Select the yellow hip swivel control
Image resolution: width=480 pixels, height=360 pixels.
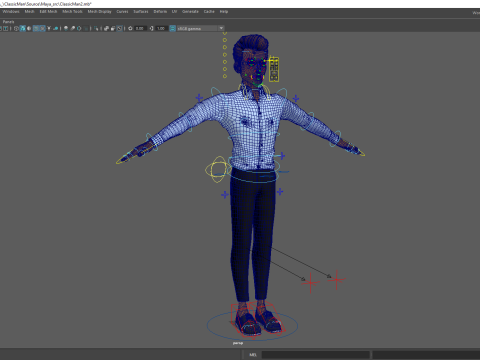pyautogui.click(x=217, y=169)
